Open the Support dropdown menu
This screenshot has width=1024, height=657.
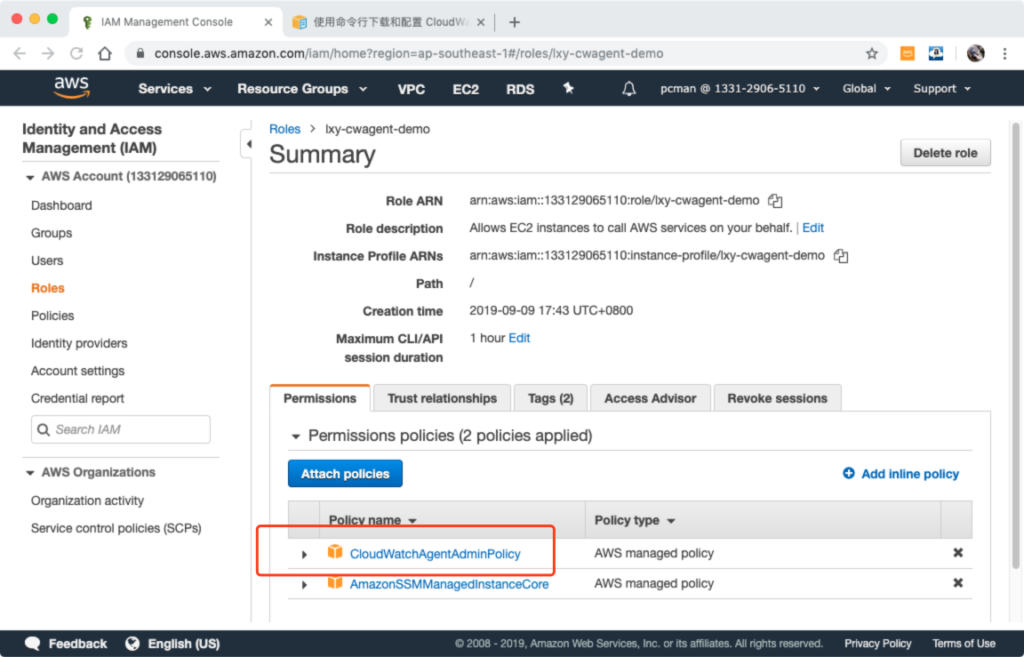942,89
